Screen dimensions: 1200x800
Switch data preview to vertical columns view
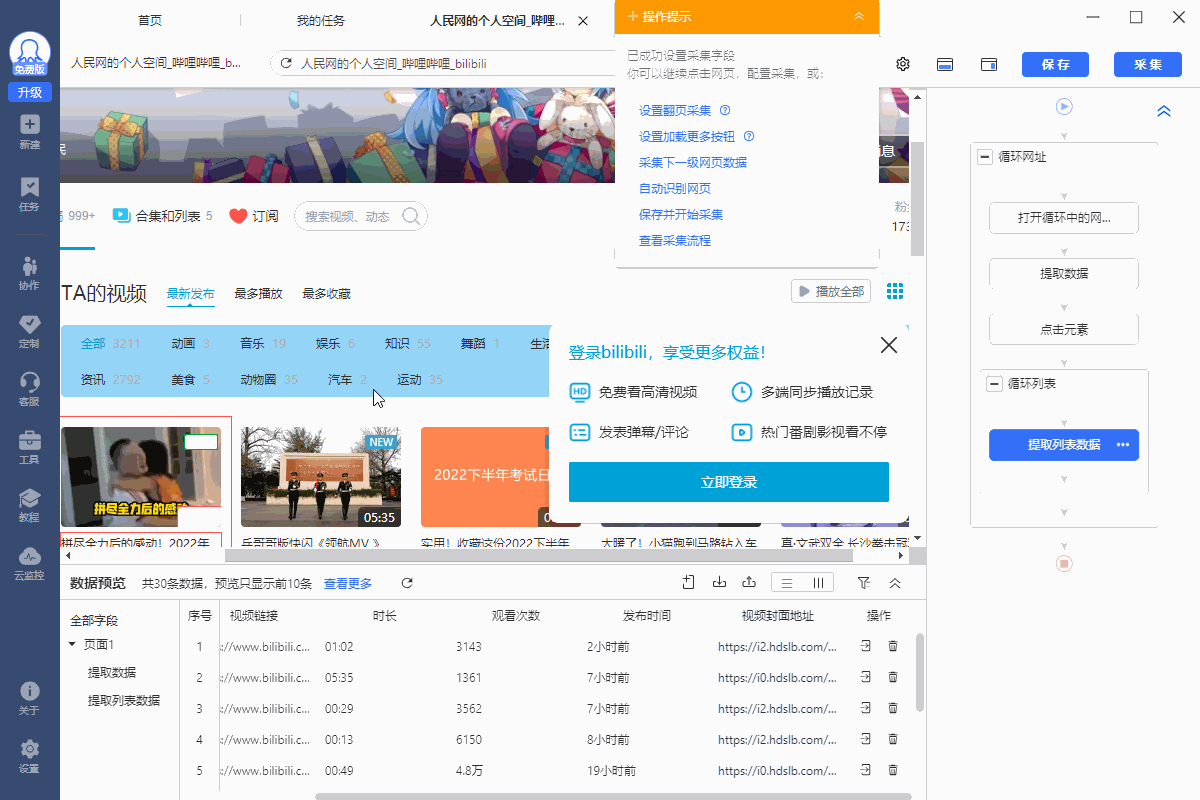pos(817,583)
